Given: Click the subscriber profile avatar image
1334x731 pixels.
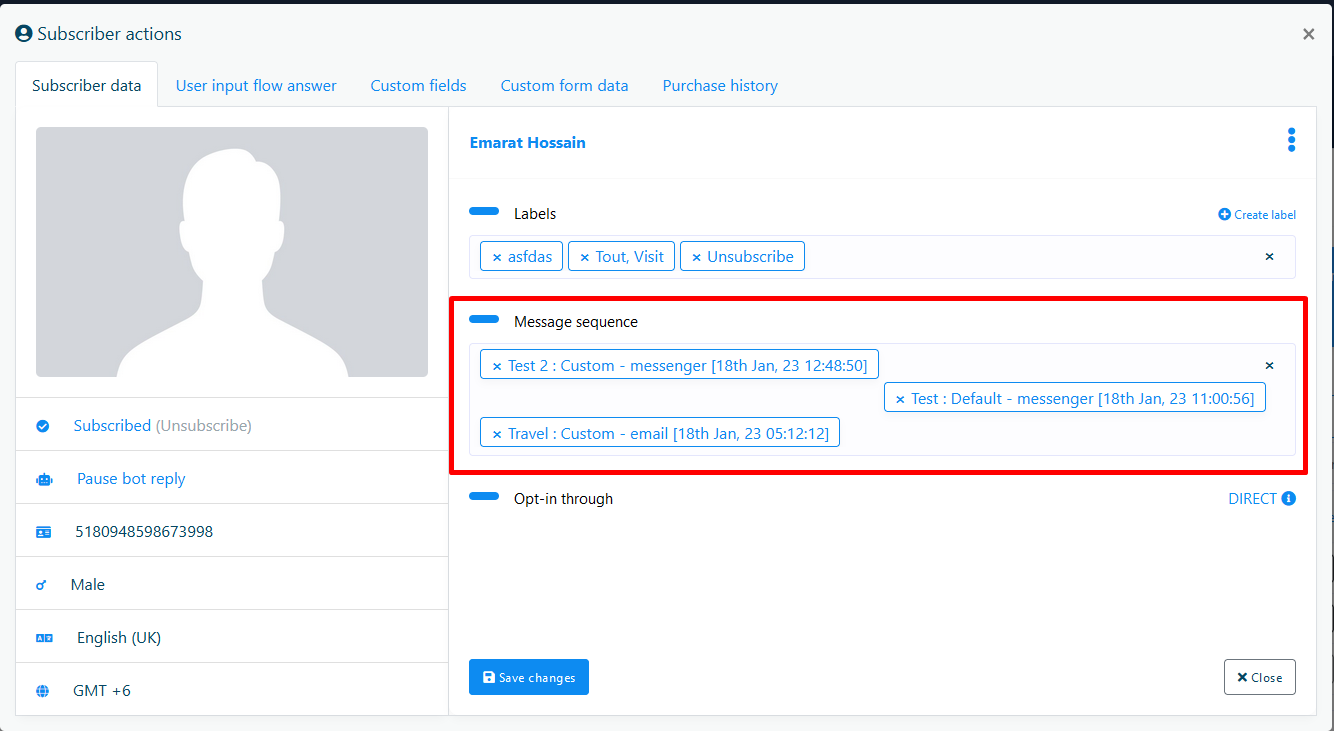Looking at the screenshot, I should click(232, 252).
